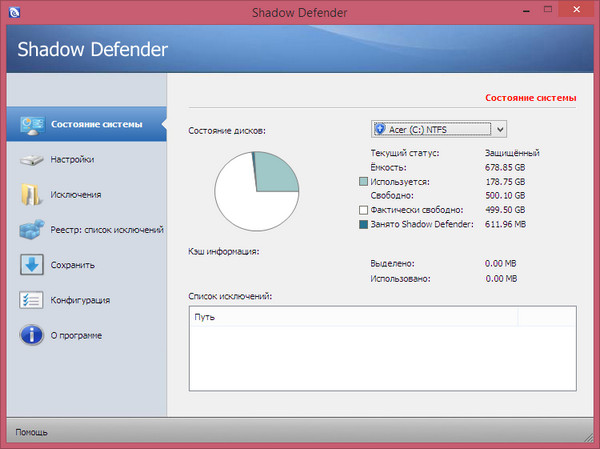
Task: Open Реестр: список исключений section
Action: click(106, 230)
